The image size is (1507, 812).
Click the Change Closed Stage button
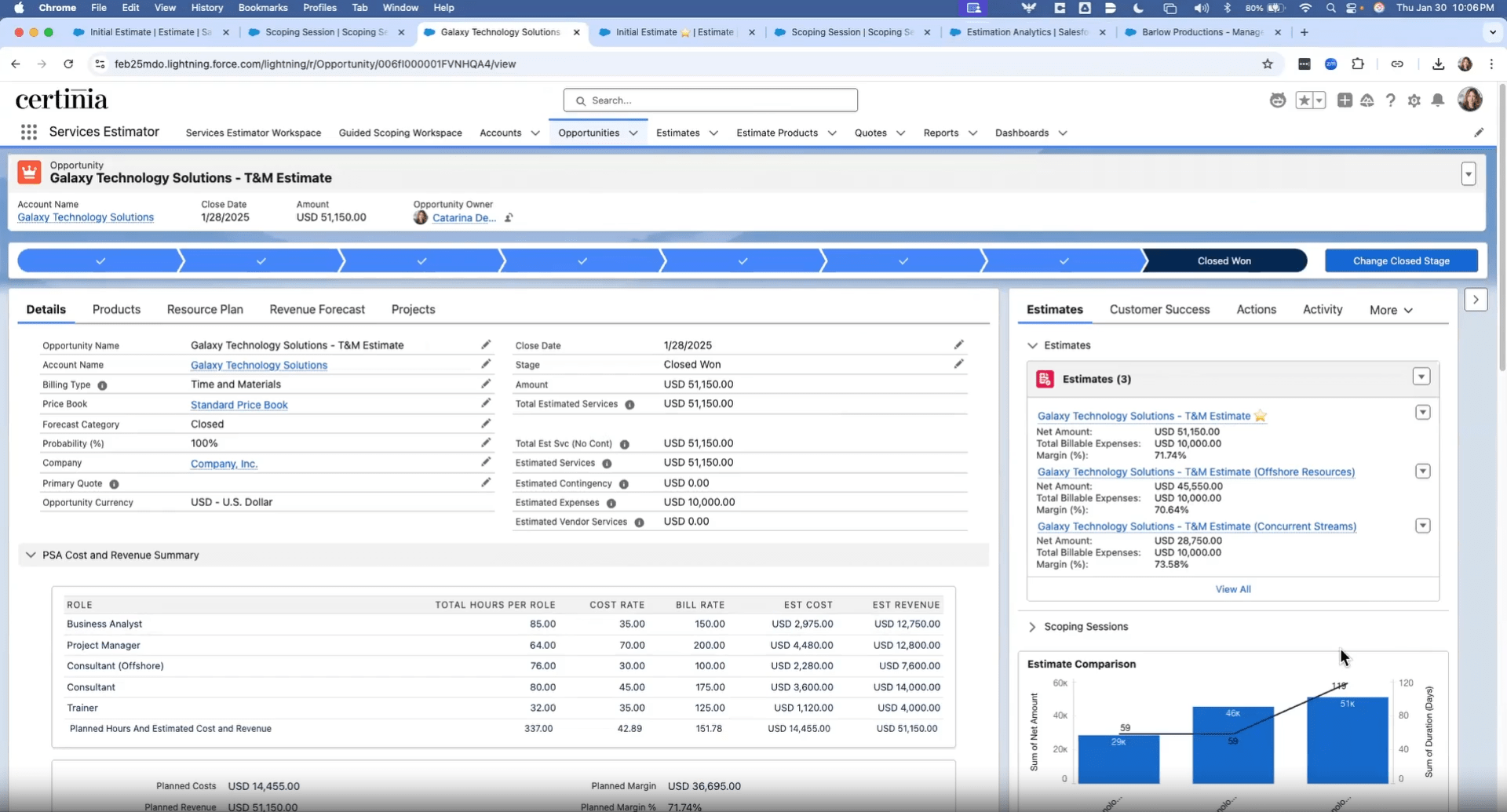pos(1400,260)
